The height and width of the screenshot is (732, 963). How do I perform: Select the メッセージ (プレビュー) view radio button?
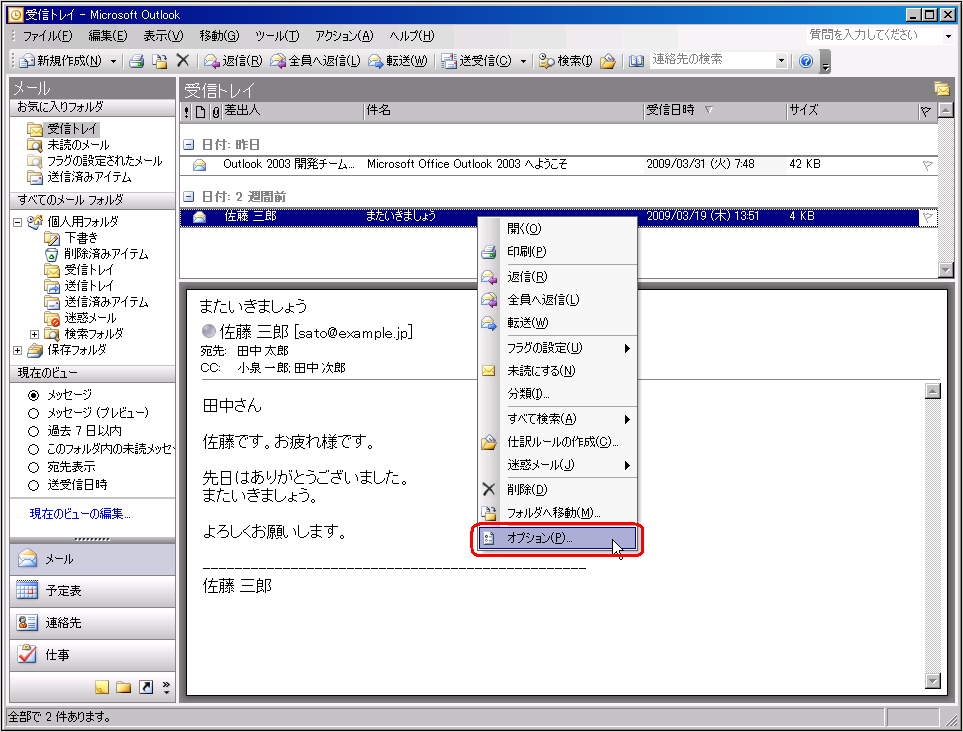[34, 413]
